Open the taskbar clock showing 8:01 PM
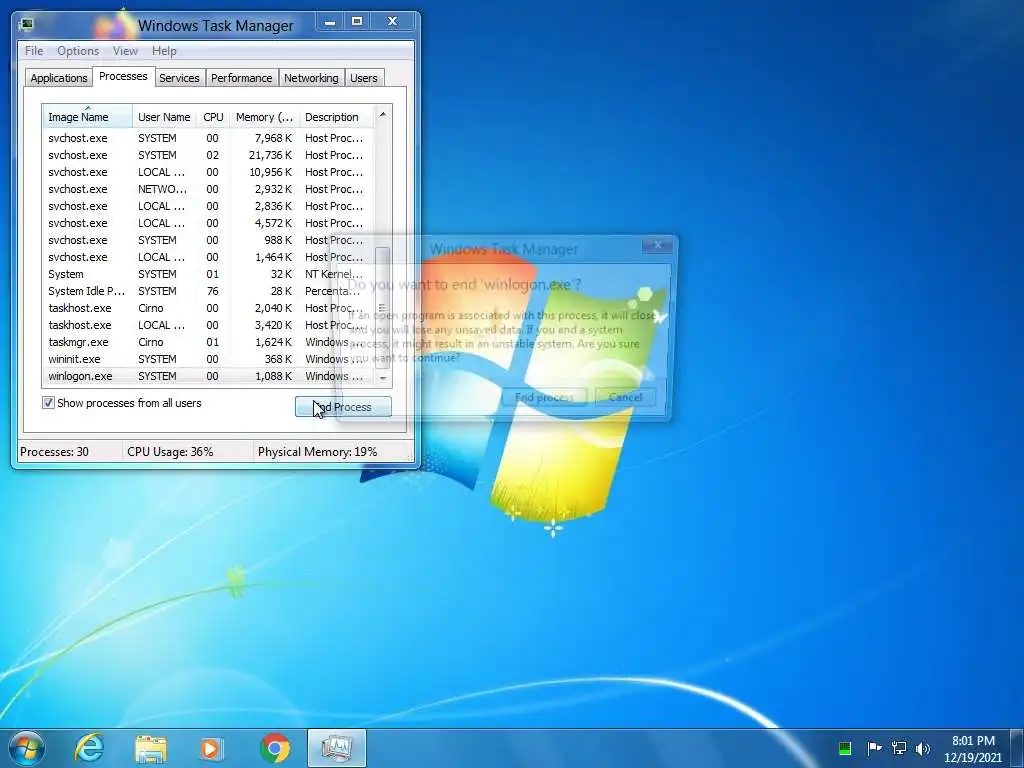Viewport: 1024px width, 768px height. (x=973, y=749)
